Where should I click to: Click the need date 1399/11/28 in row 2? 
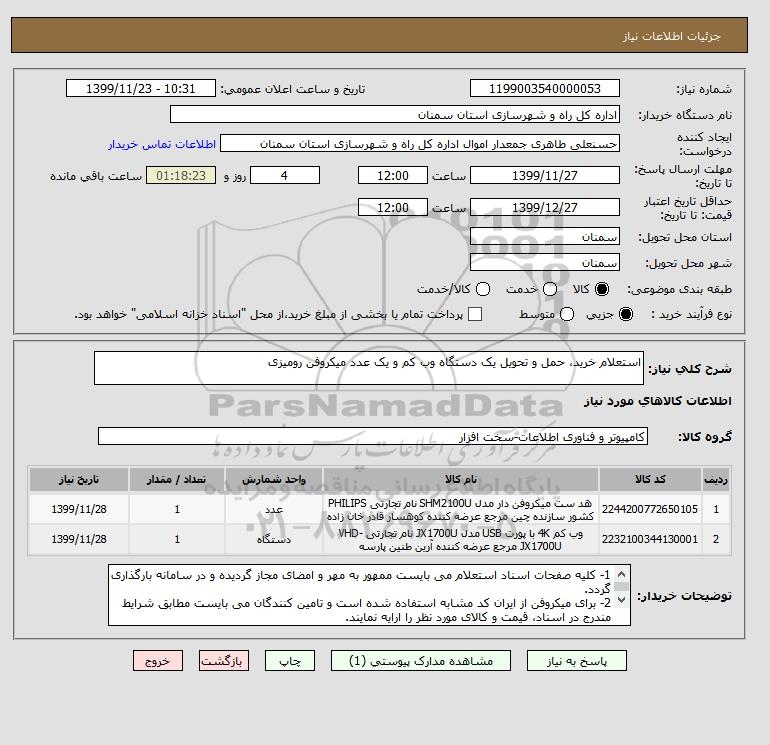[79, 539]
